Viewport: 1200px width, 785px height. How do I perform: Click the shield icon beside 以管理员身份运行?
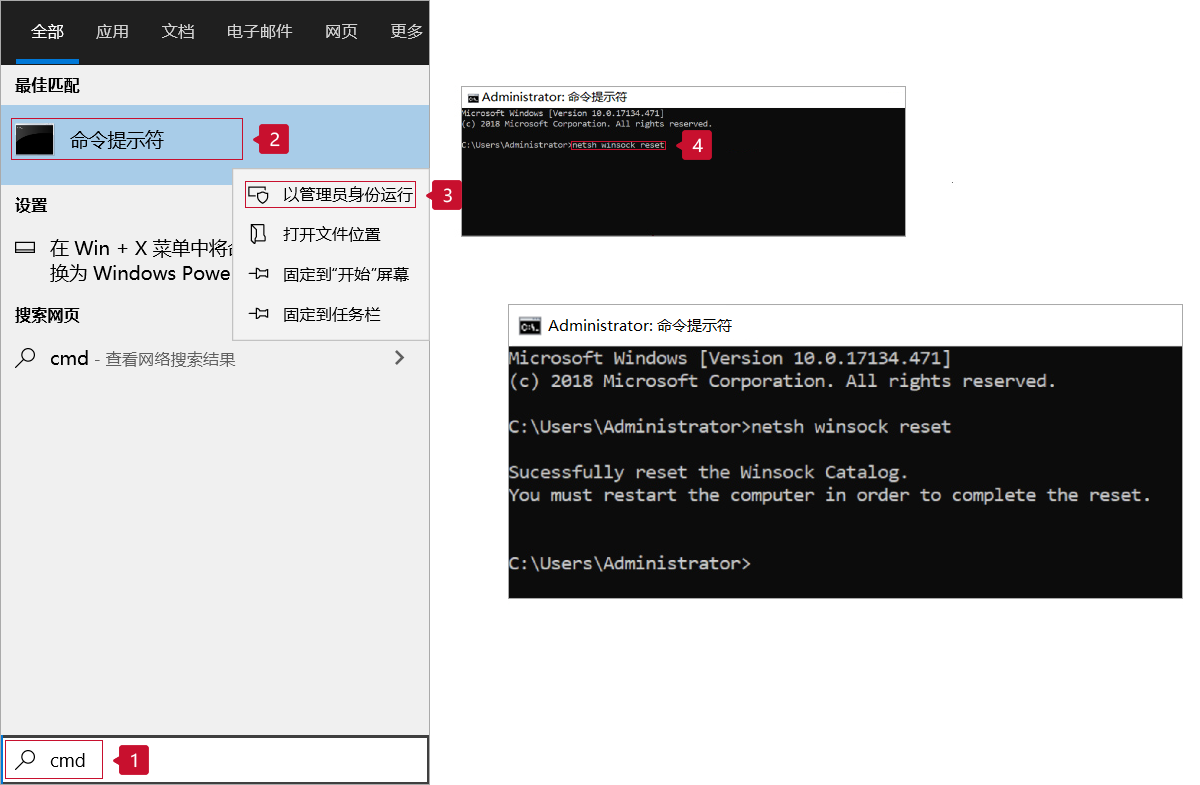259,194
